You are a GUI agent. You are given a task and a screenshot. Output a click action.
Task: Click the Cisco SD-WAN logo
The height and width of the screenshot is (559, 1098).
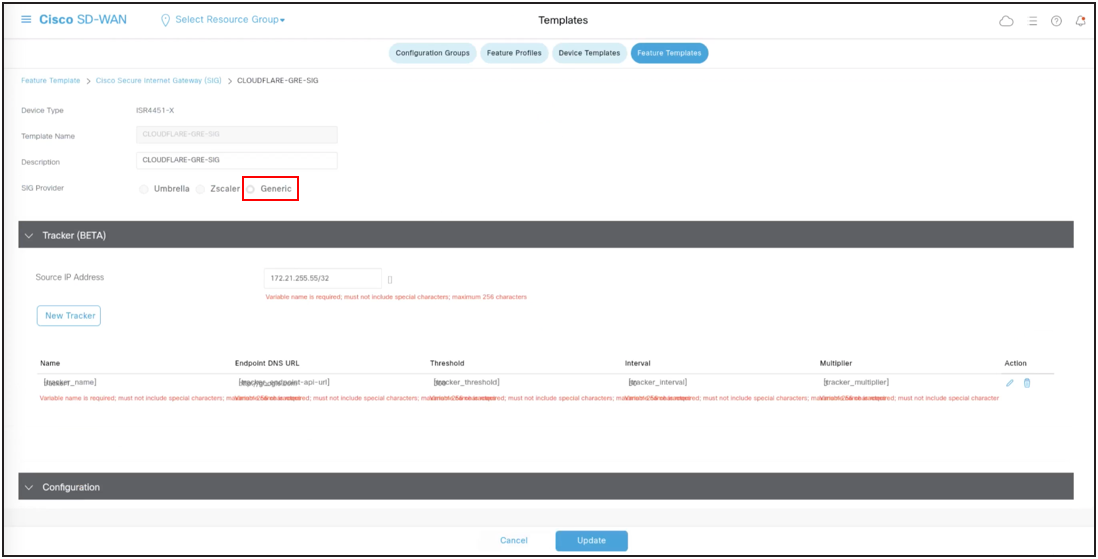tap(83, 20)
